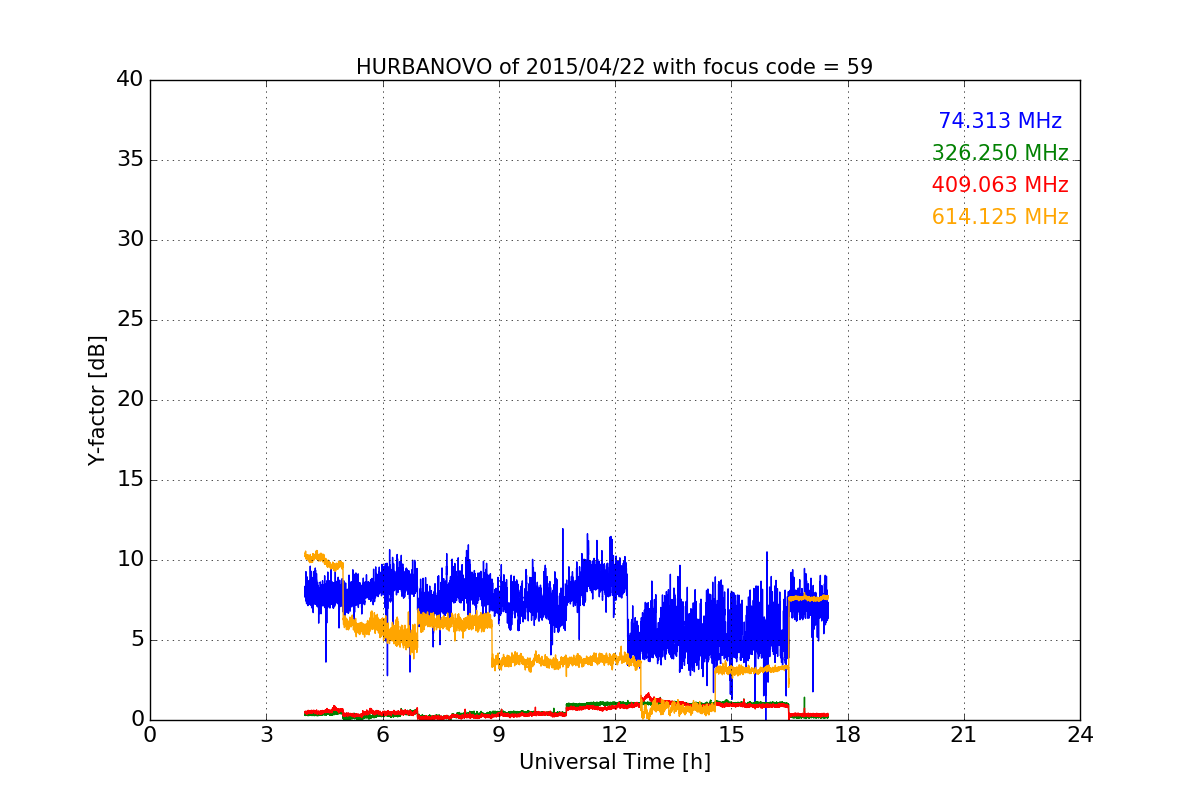Screen dimensions: 1200x800
Task: Click the Y-factor [dB] axis label
Action: point(97,400)
